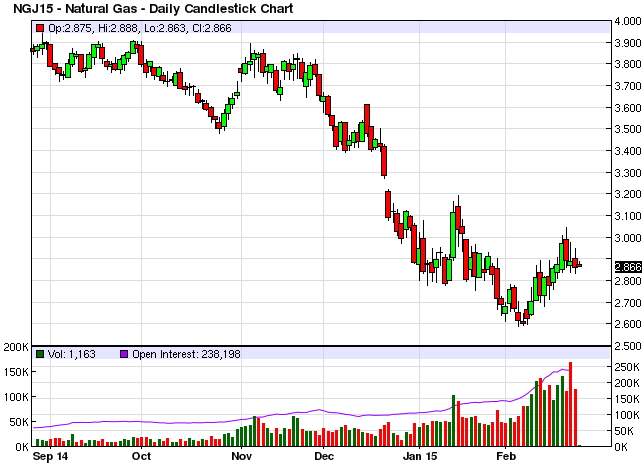Click the 'Sep 14' date axis label
The image size is (643, 463).
point(50,456)
